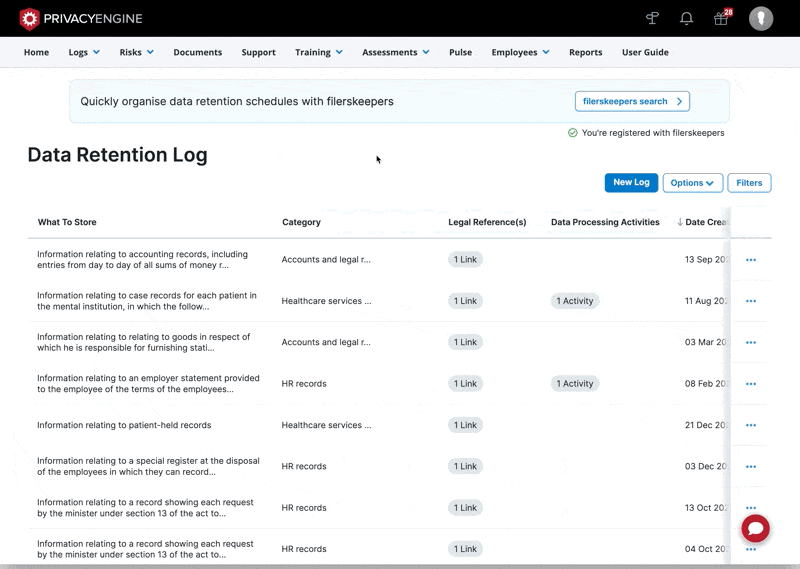Open the signpost guide icon
The image size is (800, 569).
(x=652, y=19)
